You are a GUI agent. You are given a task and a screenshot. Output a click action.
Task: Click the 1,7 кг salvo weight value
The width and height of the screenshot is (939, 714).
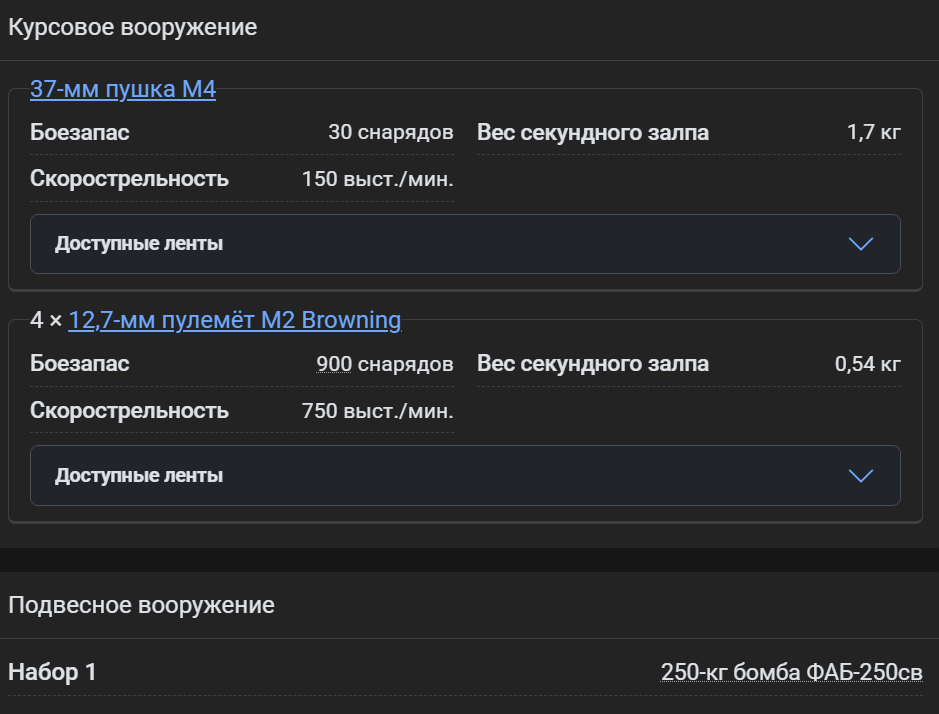coord(873,132)
